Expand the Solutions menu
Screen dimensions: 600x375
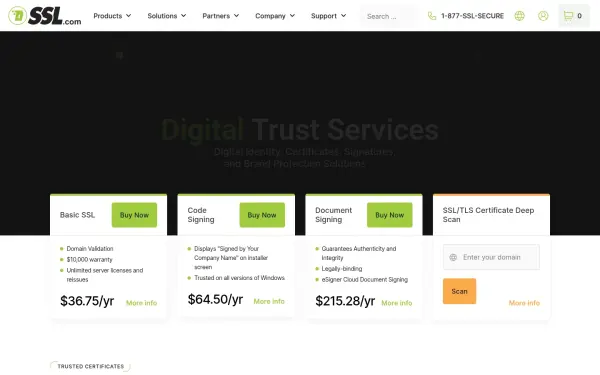click(166, 16)
